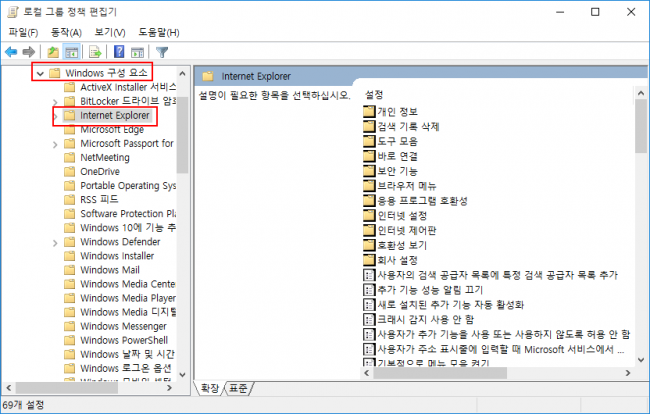
Task: Select RSS 피드 in the tree
Action: pos(92,199)
